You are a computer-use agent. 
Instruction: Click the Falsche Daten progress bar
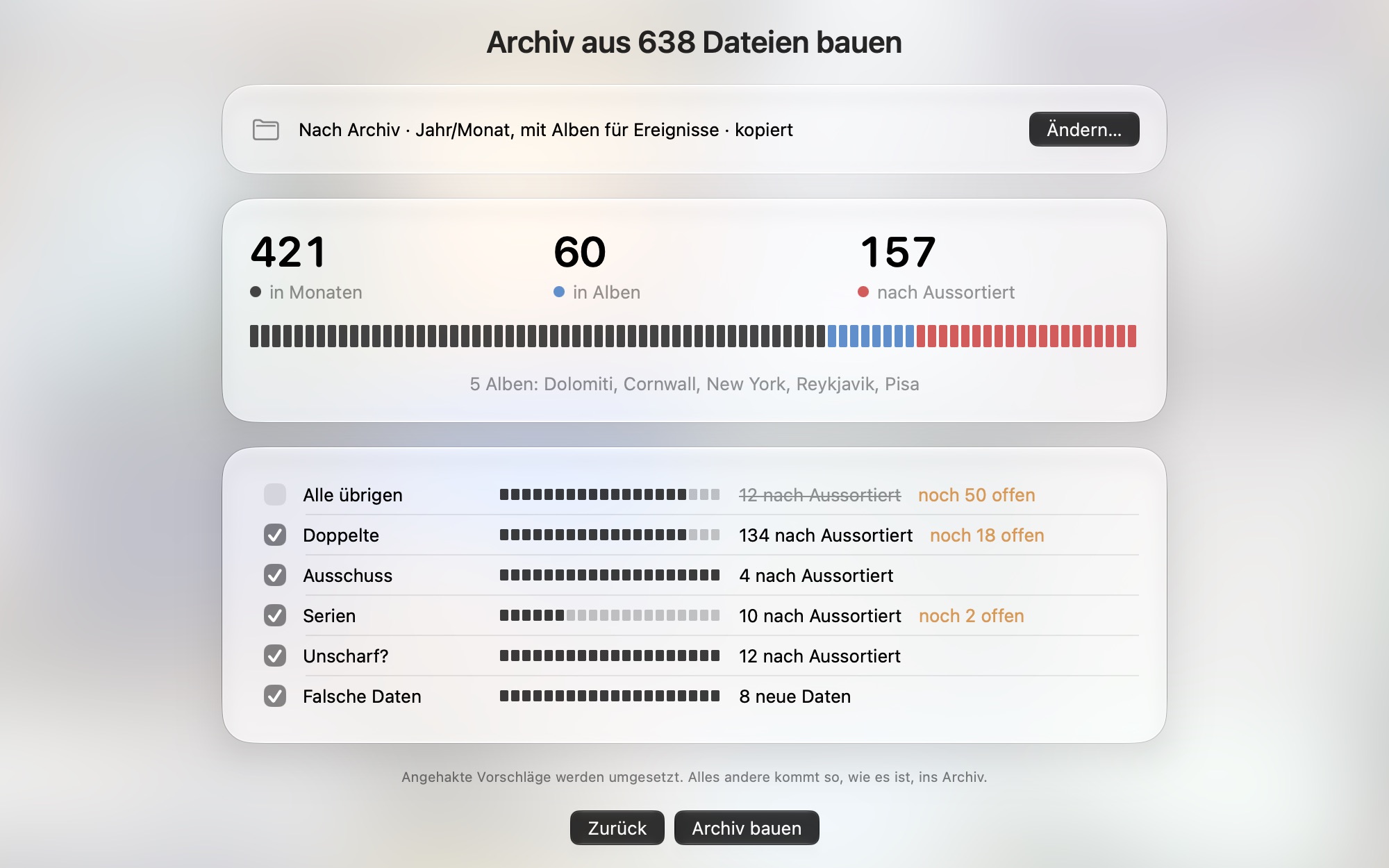pos(610,696)
